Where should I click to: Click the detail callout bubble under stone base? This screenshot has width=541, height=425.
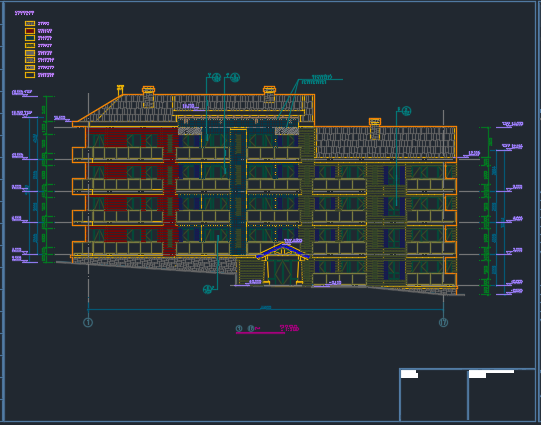click(x=208, y=289)
